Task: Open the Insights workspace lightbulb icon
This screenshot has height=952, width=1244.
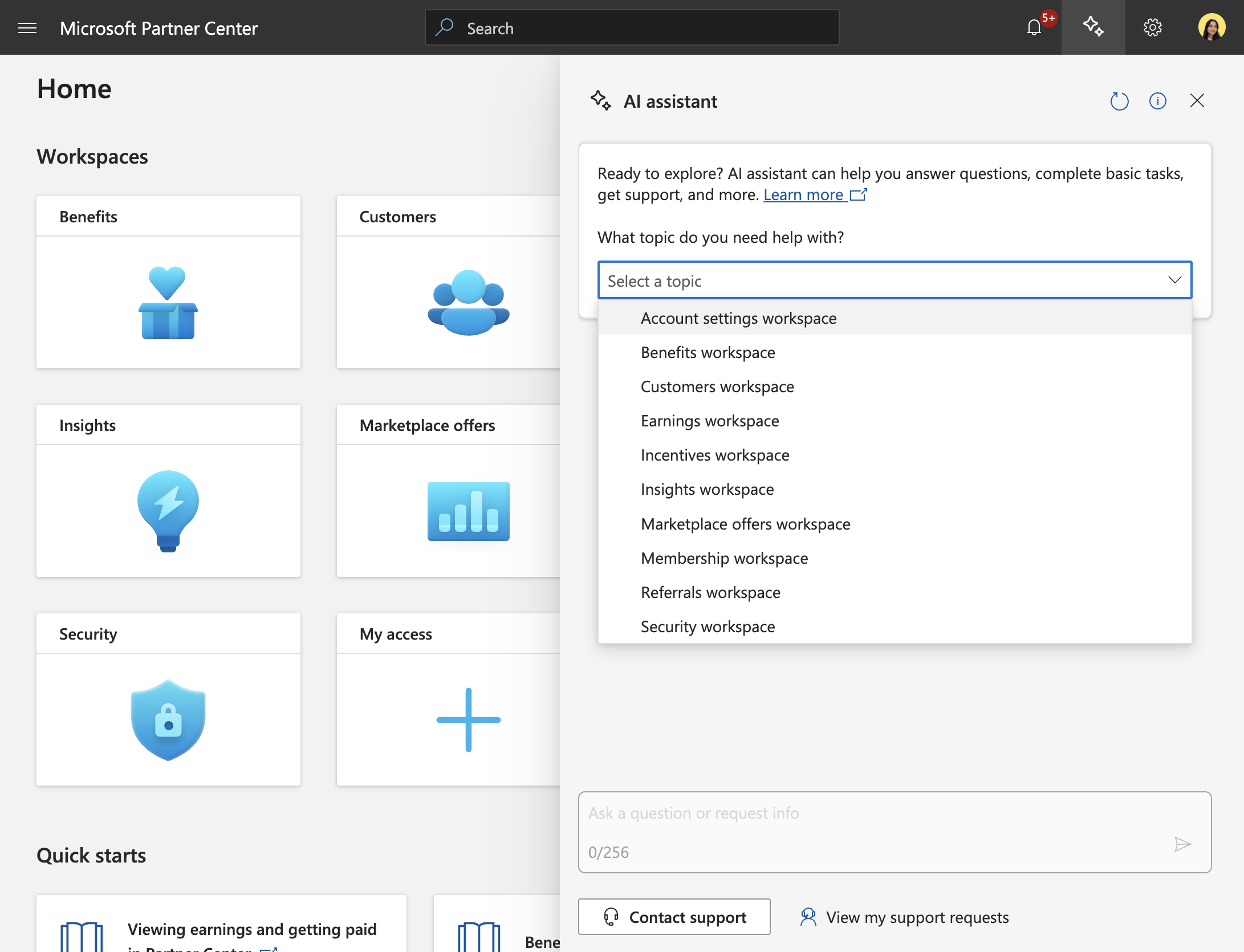Action: [168, 511]
